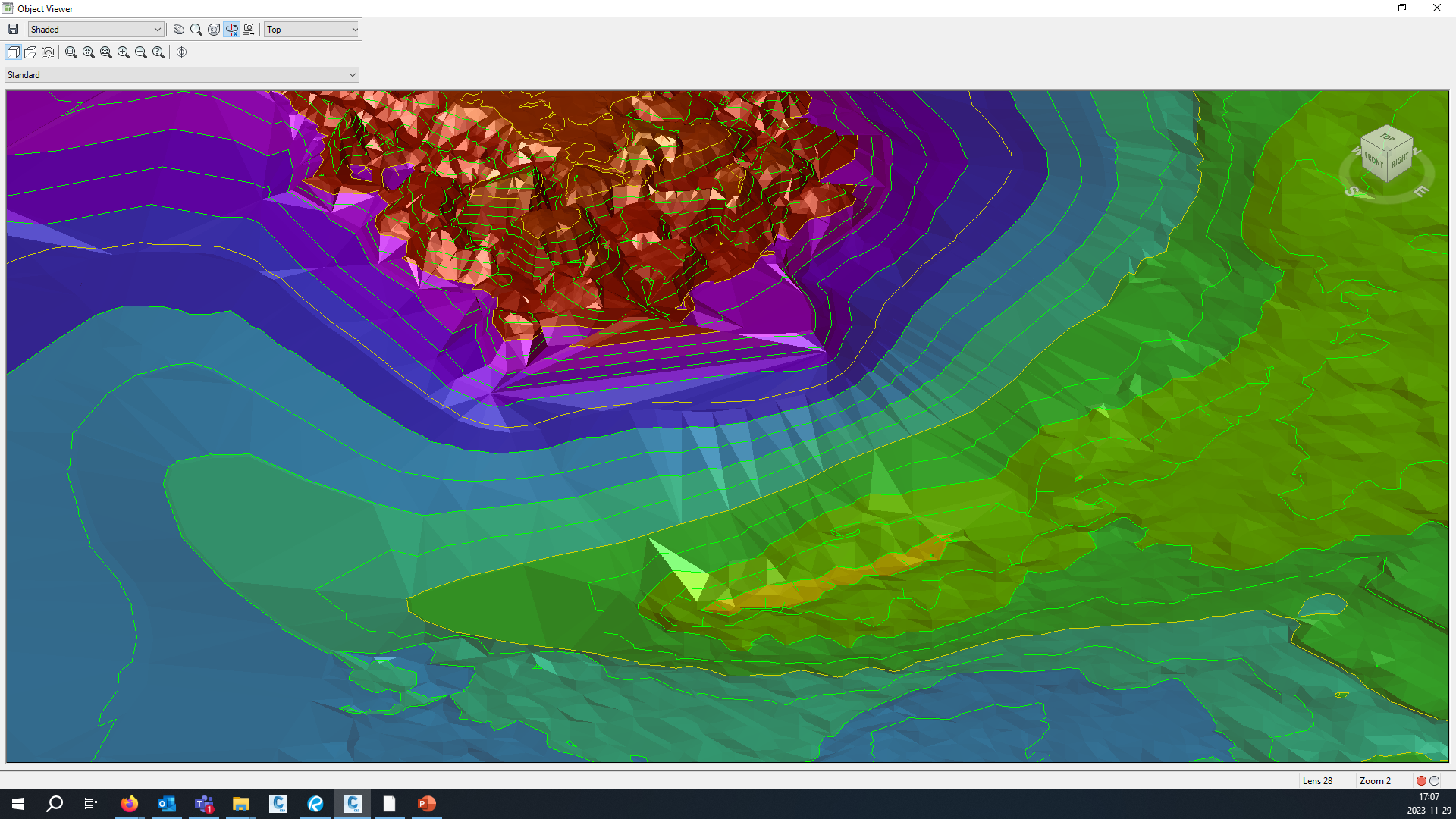The image size is (1456, 819).
Task: Click the Zoom 2 status bar item
Action: (x=1375, y=780)
